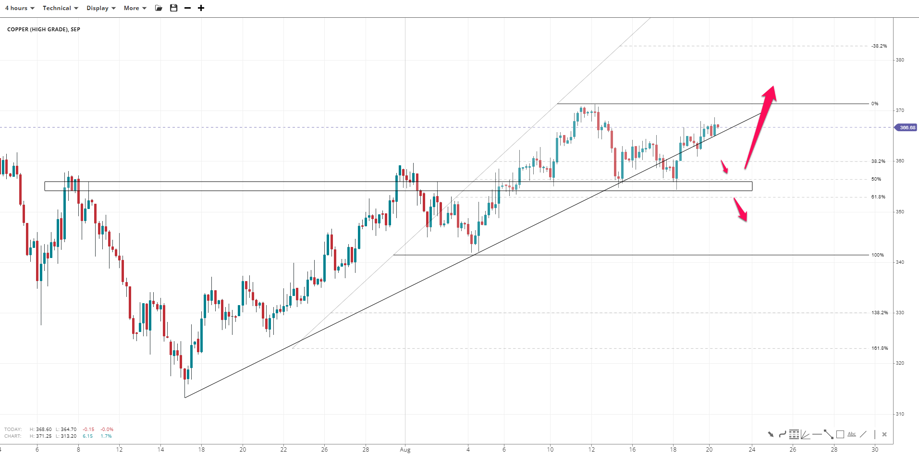
Task: Choose the rectangle drawing tool
Action: (840, 434)
